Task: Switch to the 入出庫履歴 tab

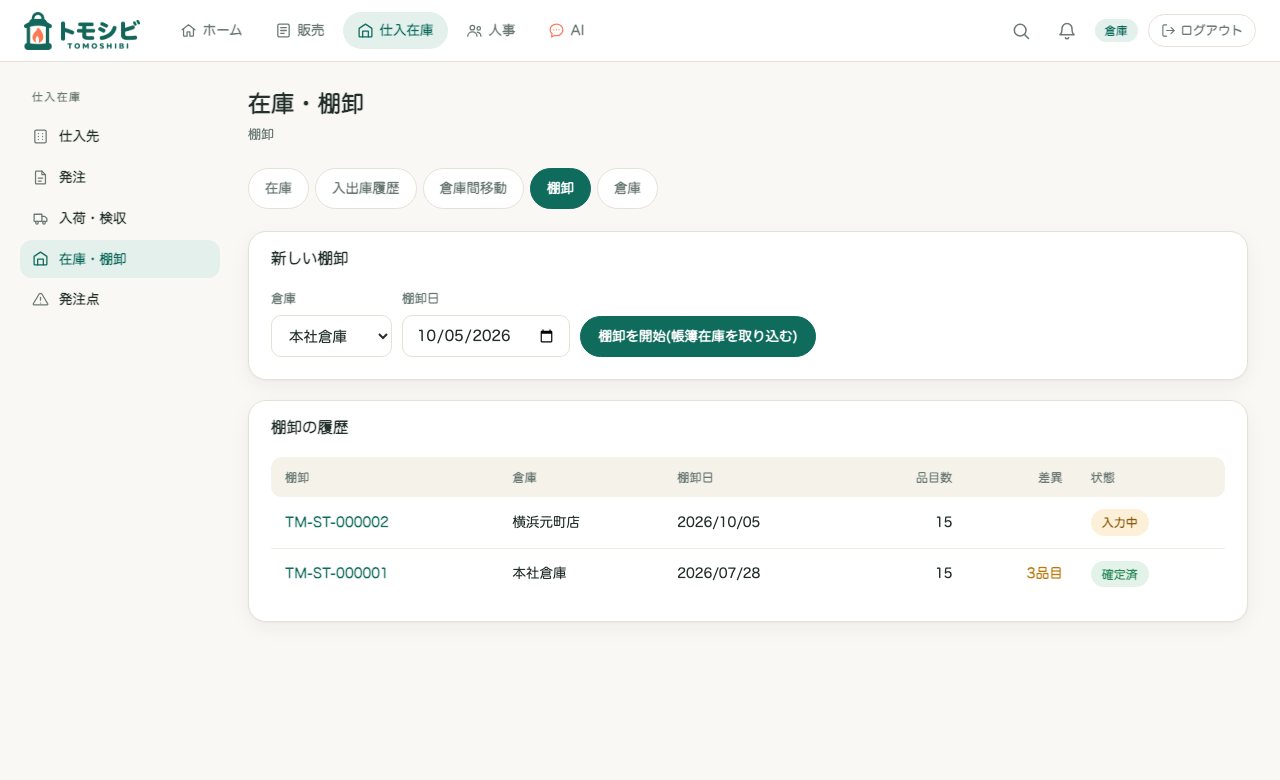Action: (366, 188)
